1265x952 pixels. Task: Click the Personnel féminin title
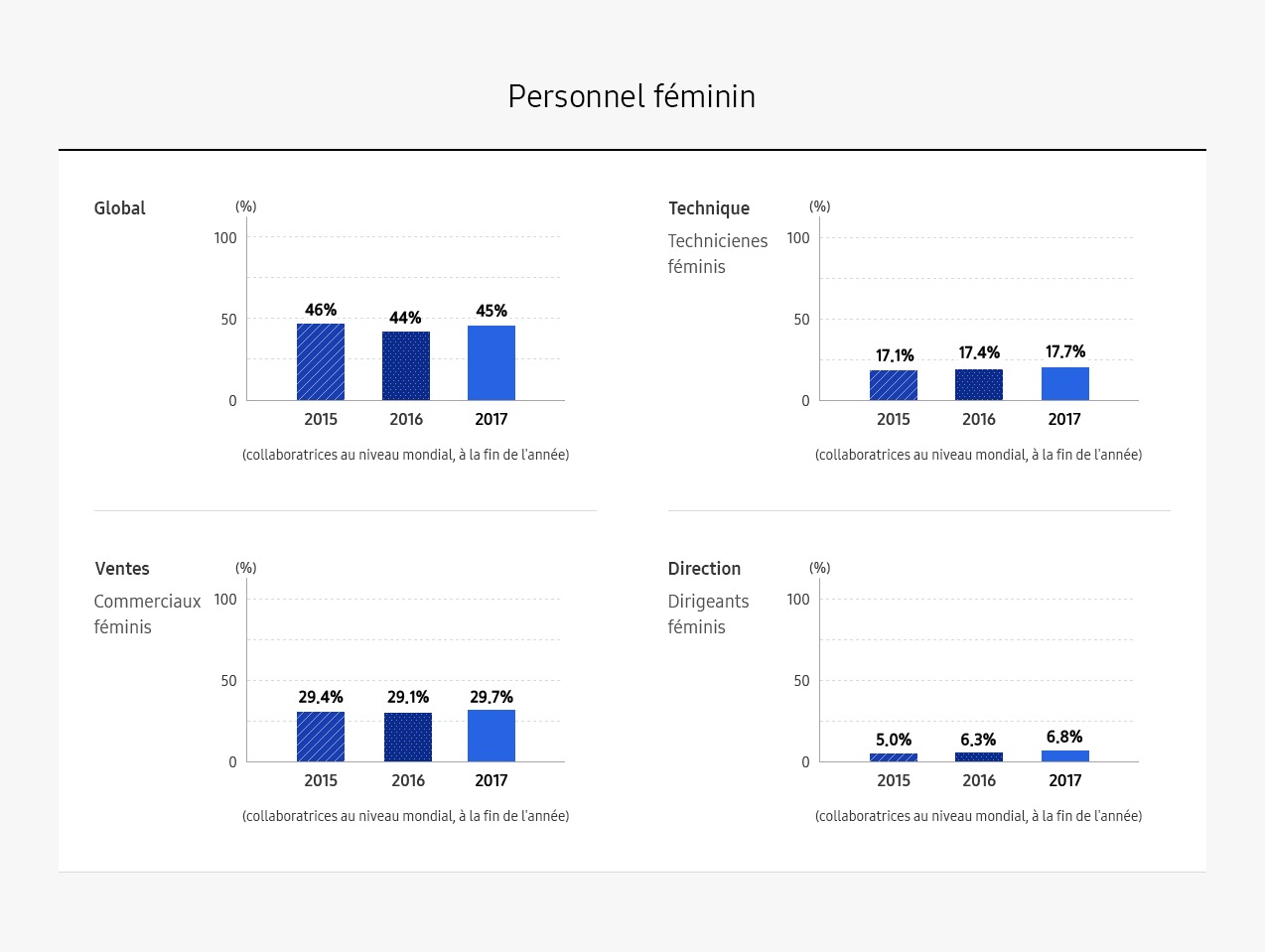tap(632, 96)
